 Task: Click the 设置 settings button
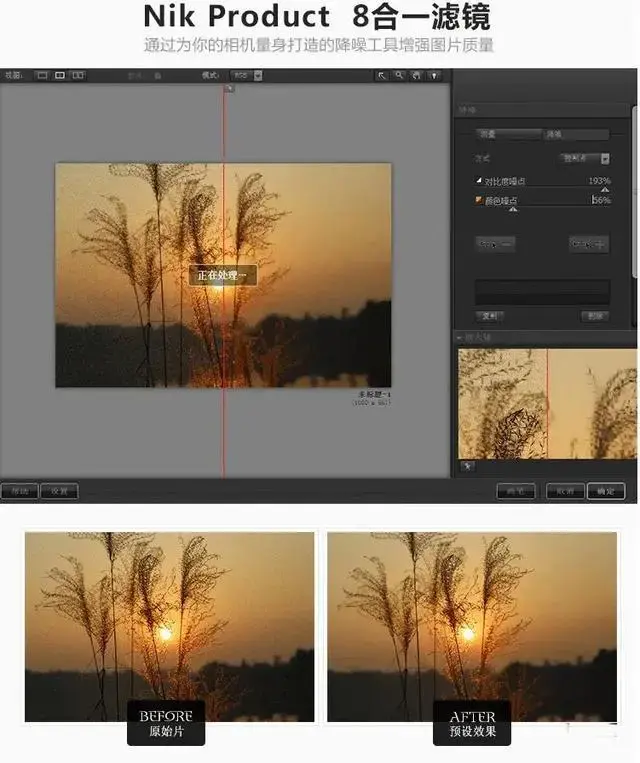tap(59, 491)
